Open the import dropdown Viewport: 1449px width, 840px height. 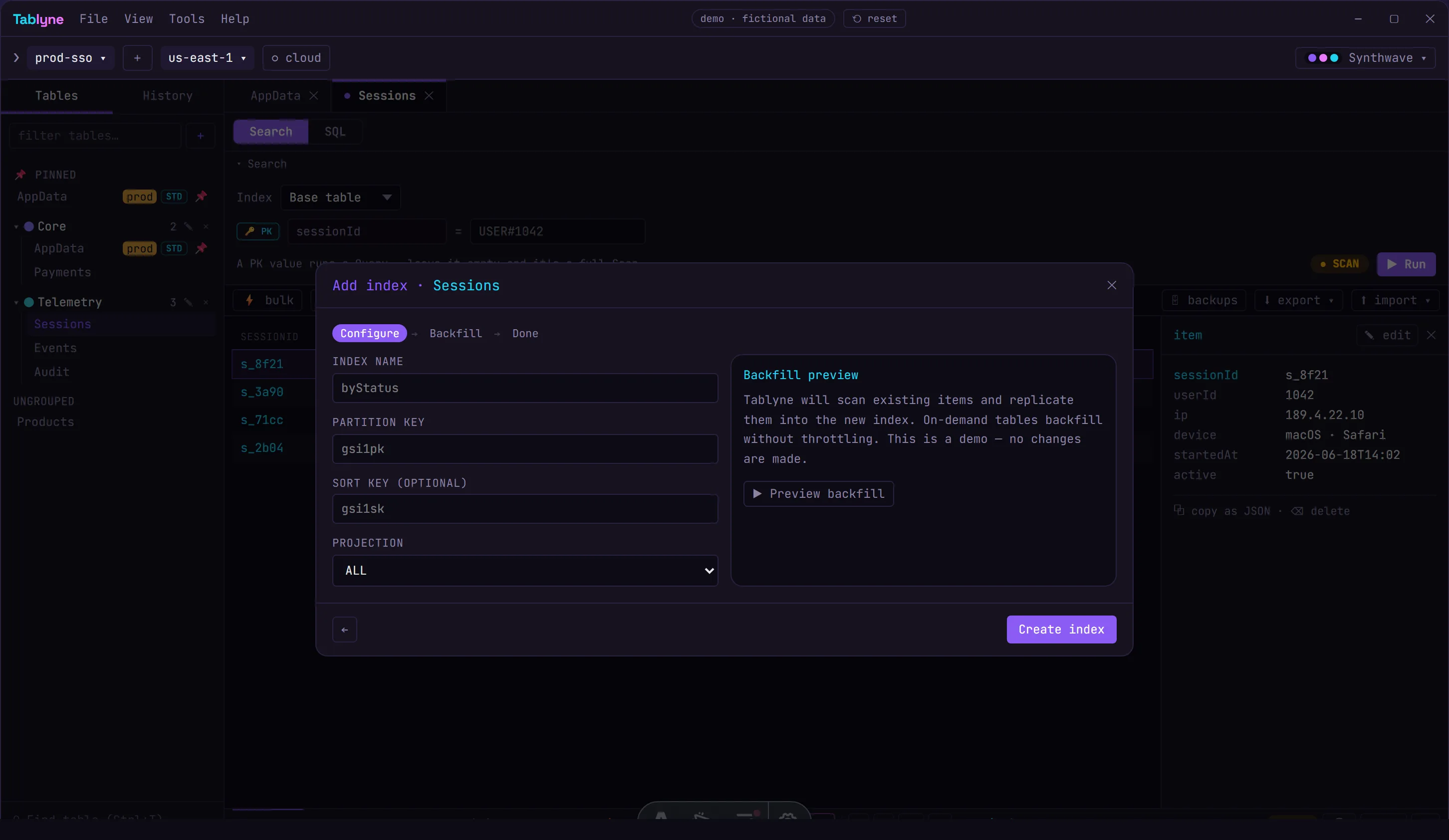[x=1395, y=300]
